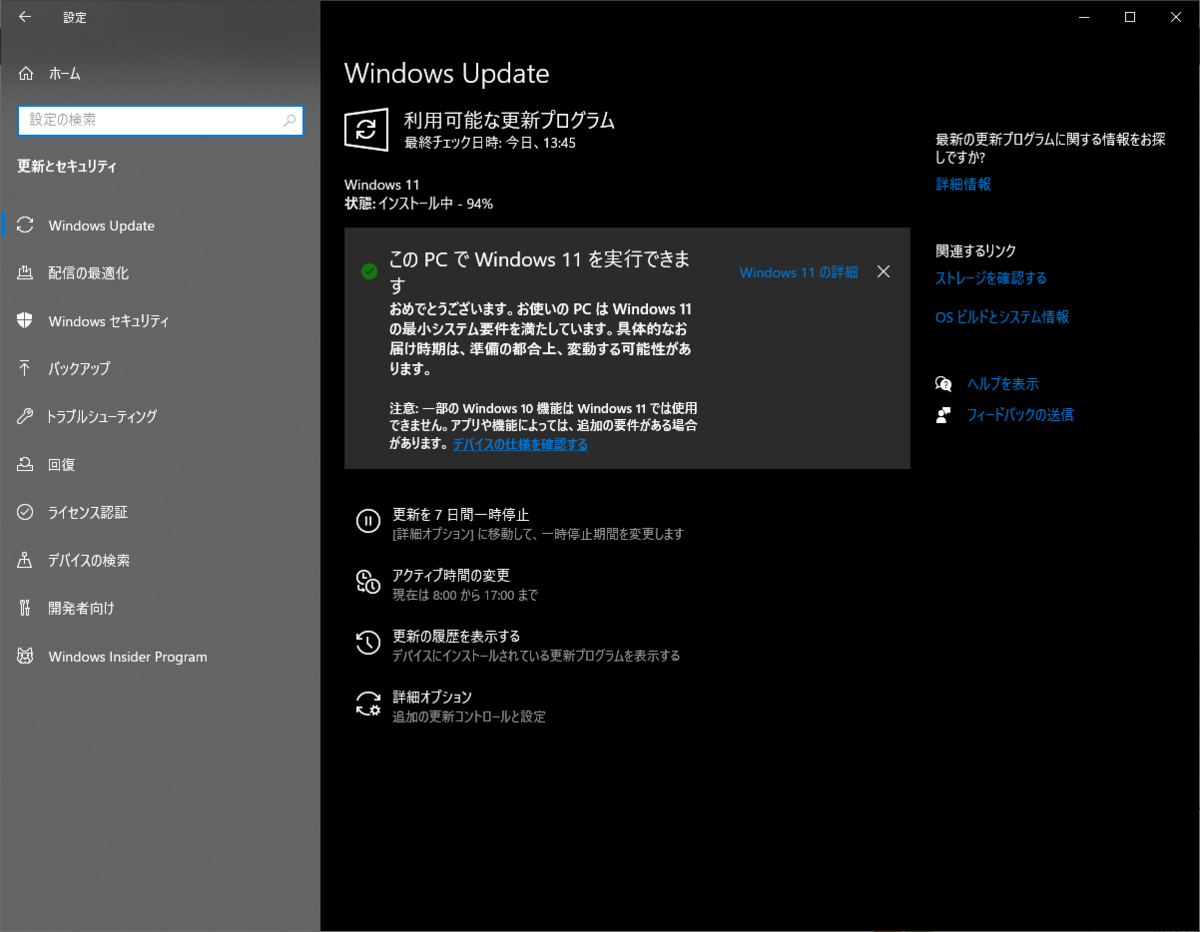Click the Windows Update page title
Image resolution: width=1200 pixels, height=932 pixels.
[x=447, y=74]
